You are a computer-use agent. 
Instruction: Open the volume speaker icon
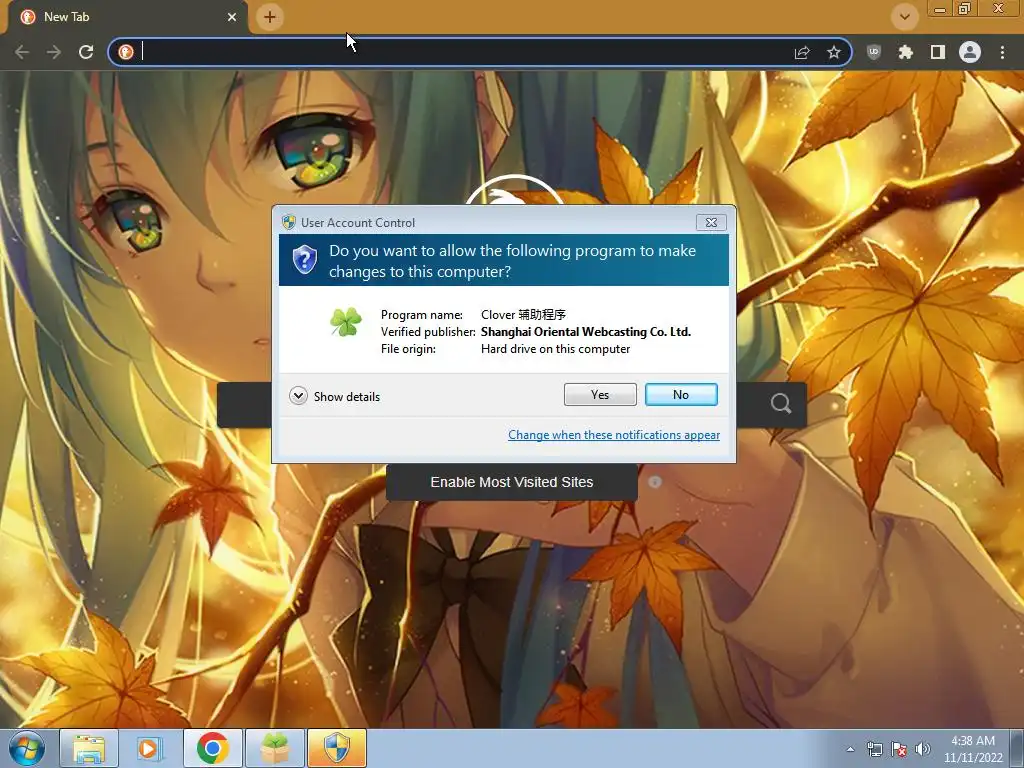[x=922, y=749]
